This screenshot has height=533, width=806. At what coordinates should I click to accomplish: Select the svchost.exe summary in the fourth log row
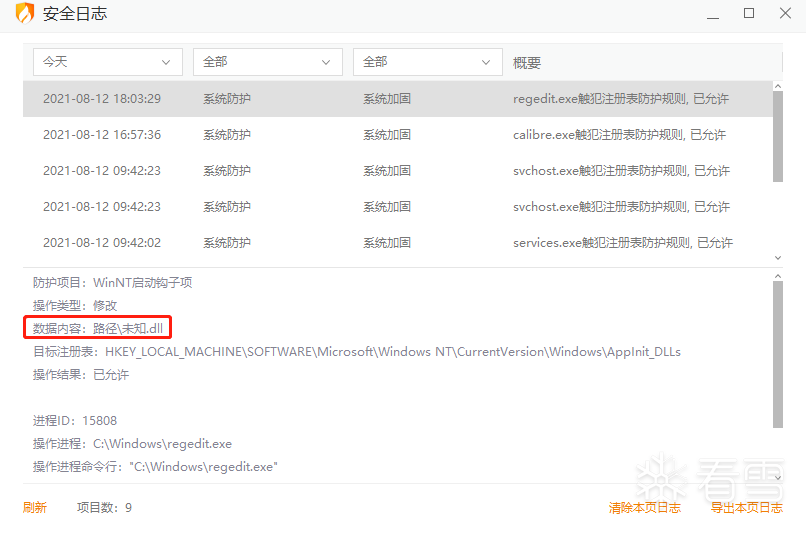click(x=621, y=207)
